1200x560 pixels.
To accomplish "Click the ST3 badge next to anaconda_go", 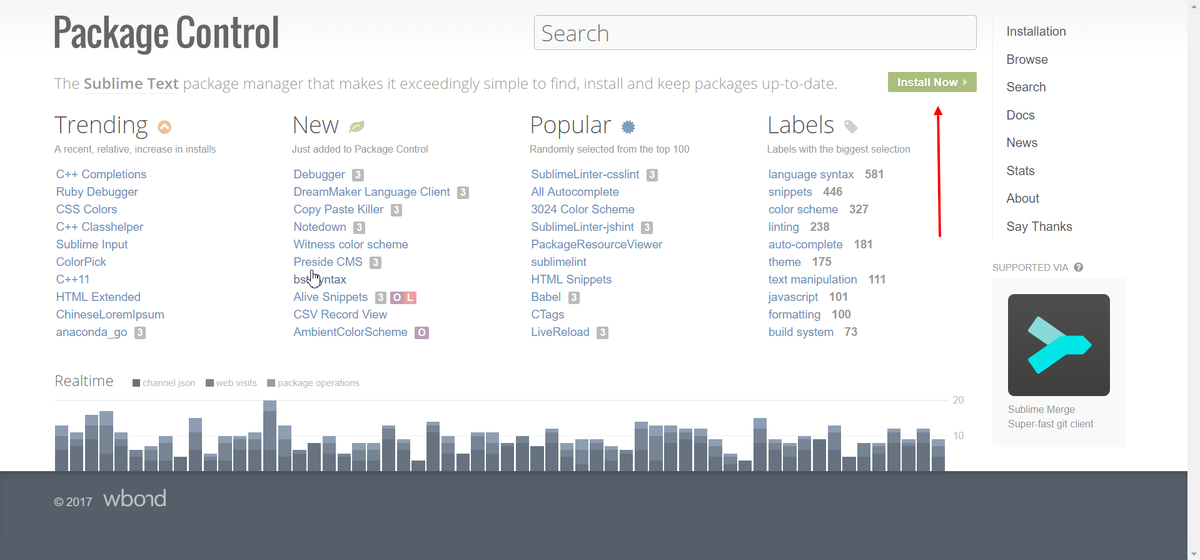I will click(140, 333).
